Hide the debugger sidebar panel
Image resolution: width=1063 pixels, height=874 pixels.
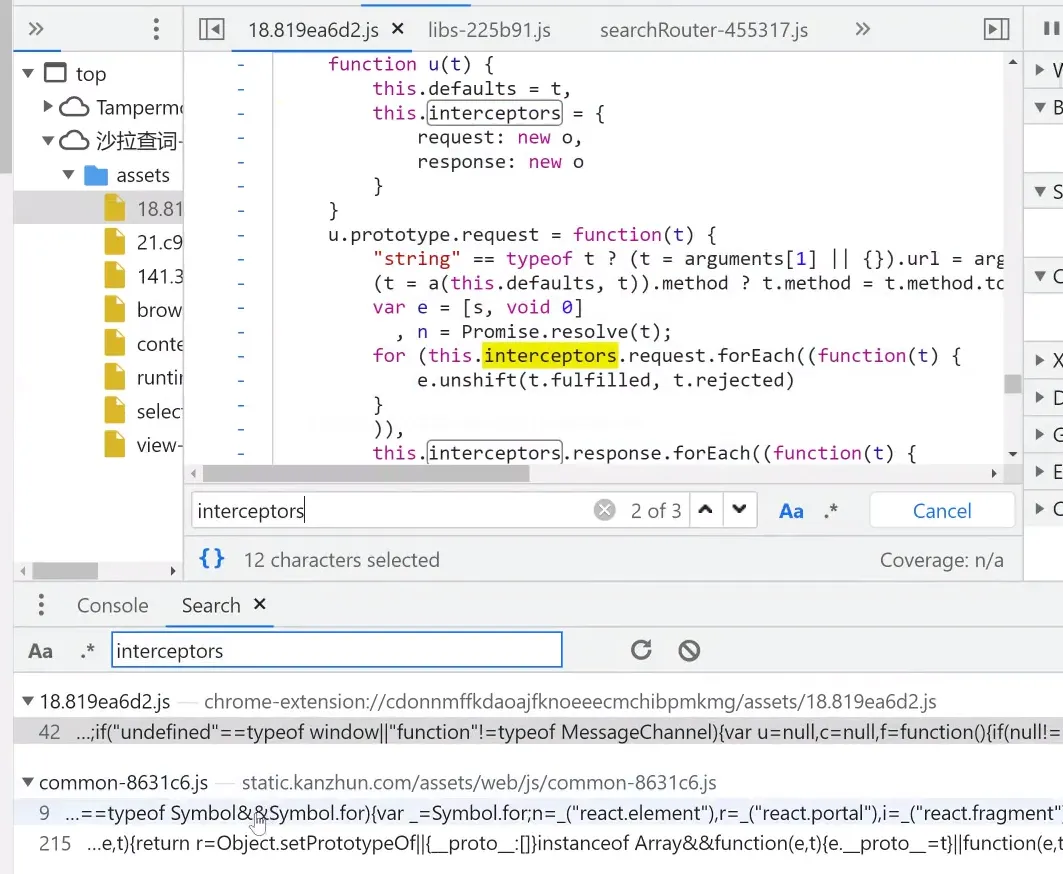tap(996, 29)
